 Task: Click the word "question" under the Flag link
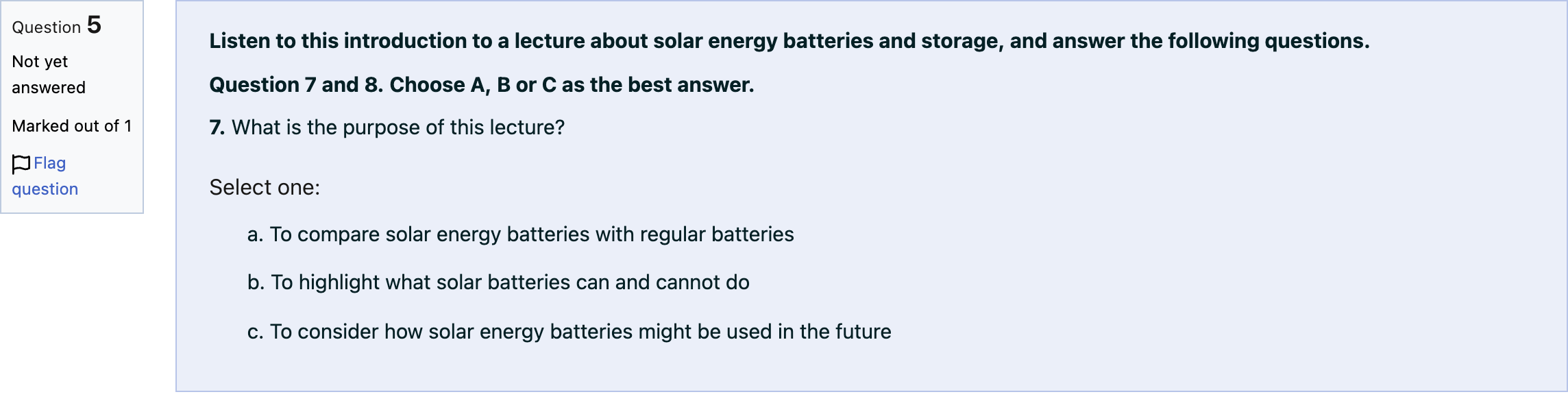(45, 189)
